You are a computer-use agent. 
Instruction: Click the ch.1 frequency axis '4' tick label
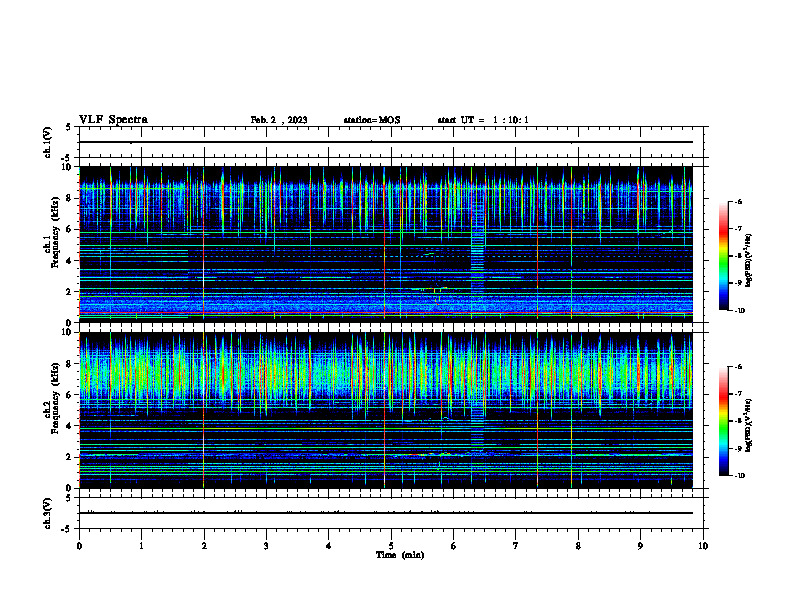point(70,261)
